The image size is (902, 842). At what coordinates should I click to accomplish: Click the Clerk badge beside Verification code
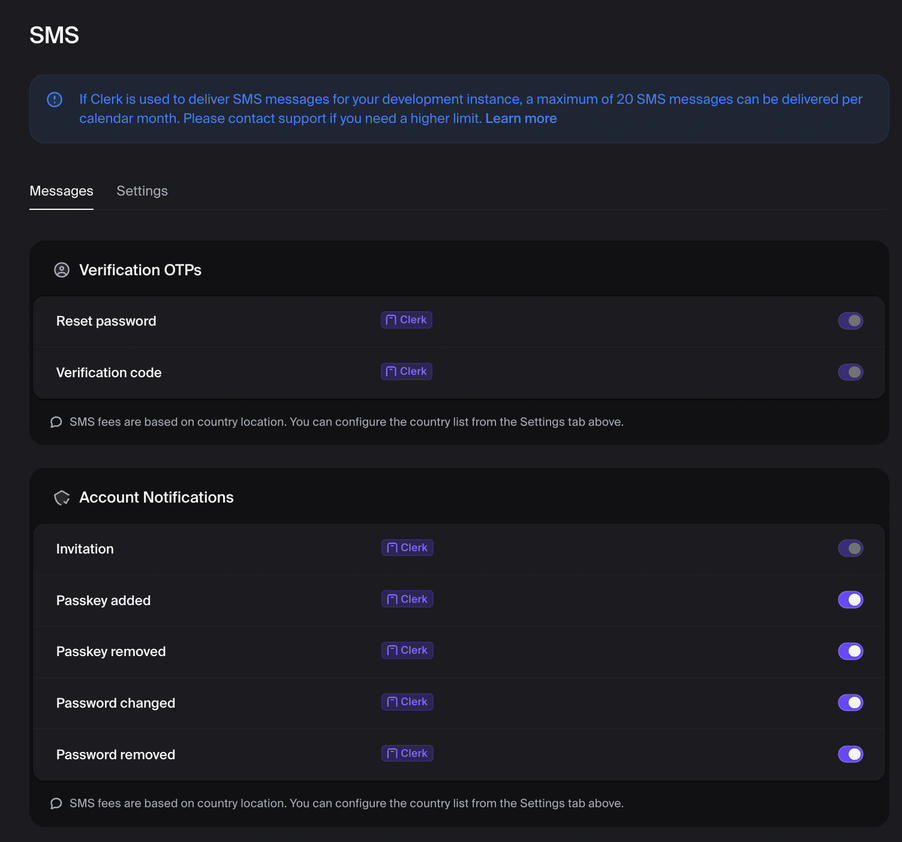click(406, 370)
